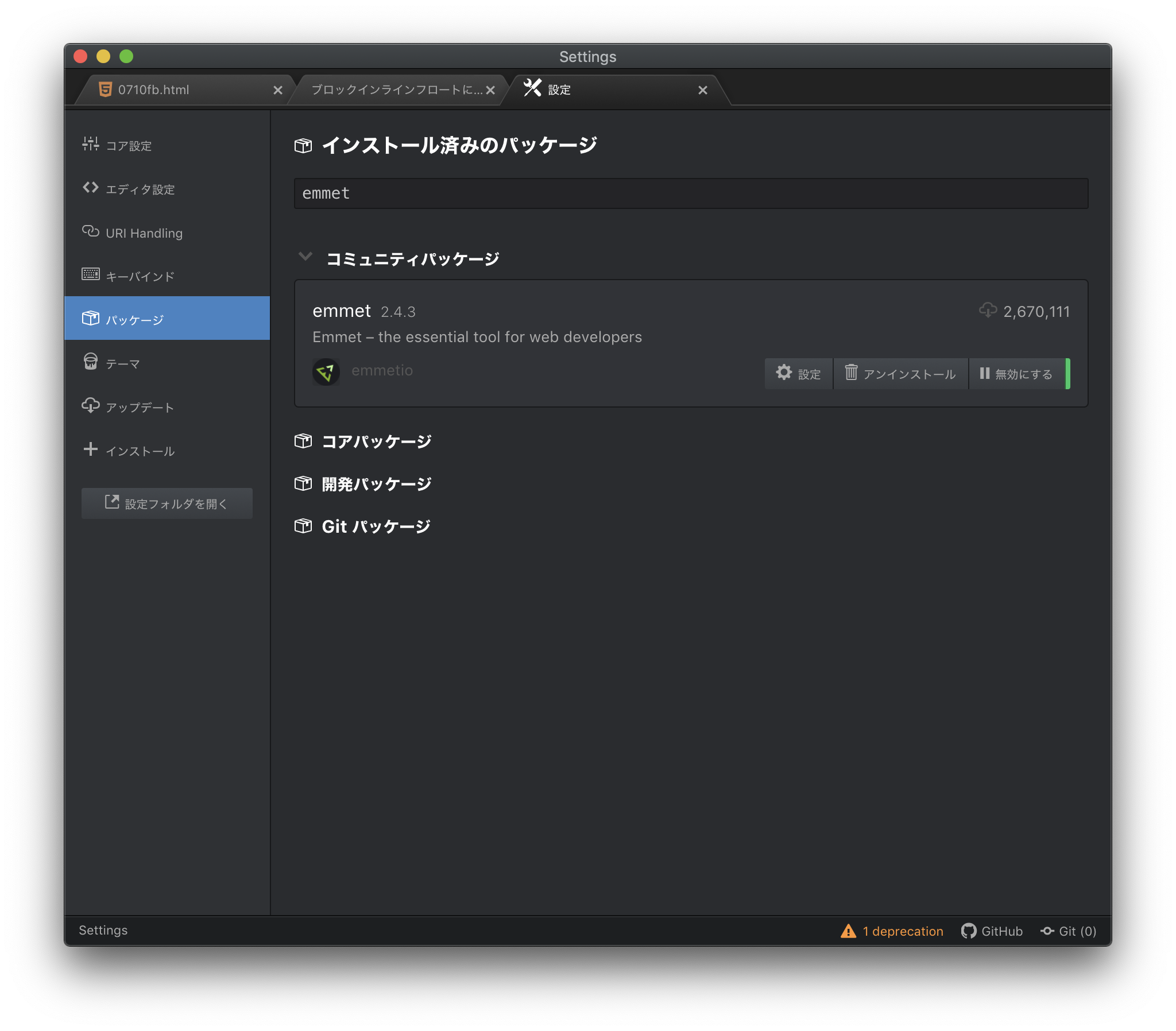Open the キーバインド settings section

click(140, 276)
